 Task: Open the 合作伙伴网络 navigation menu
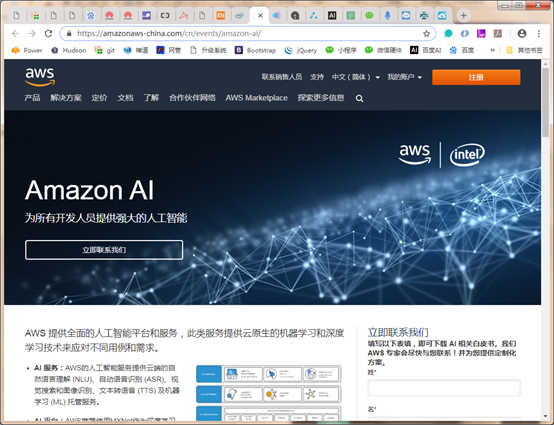coord(192,98)
